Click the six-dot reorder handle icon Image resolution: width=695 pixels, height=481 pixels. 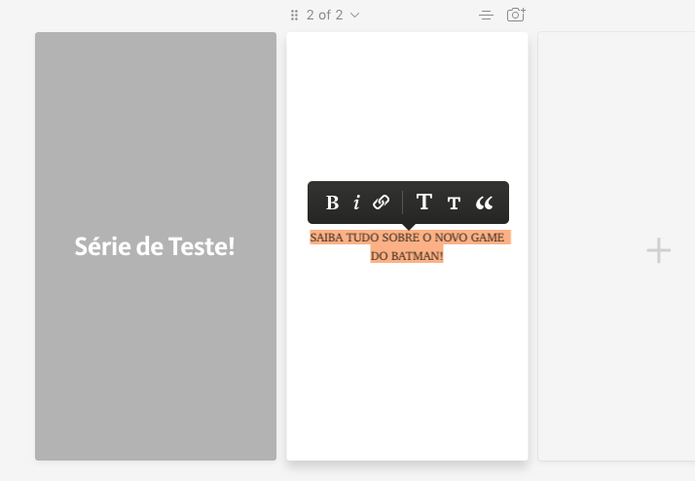coord(294,16)
